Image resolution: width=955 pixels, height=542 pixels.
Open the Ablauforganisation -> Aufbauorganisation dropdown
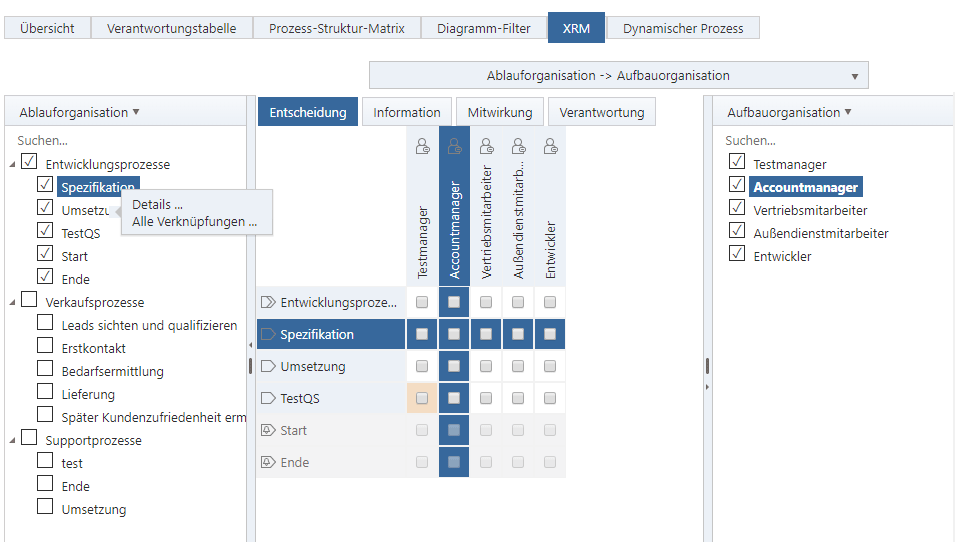(x=618, y=76)
